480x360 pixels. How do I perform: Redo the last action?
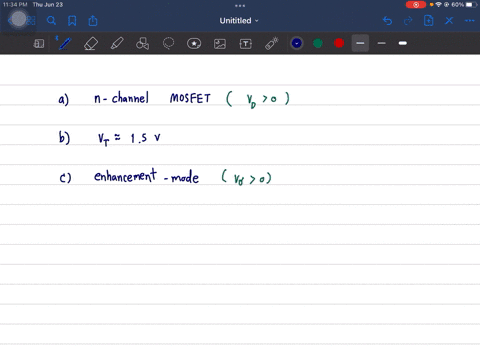pos(408,21)
